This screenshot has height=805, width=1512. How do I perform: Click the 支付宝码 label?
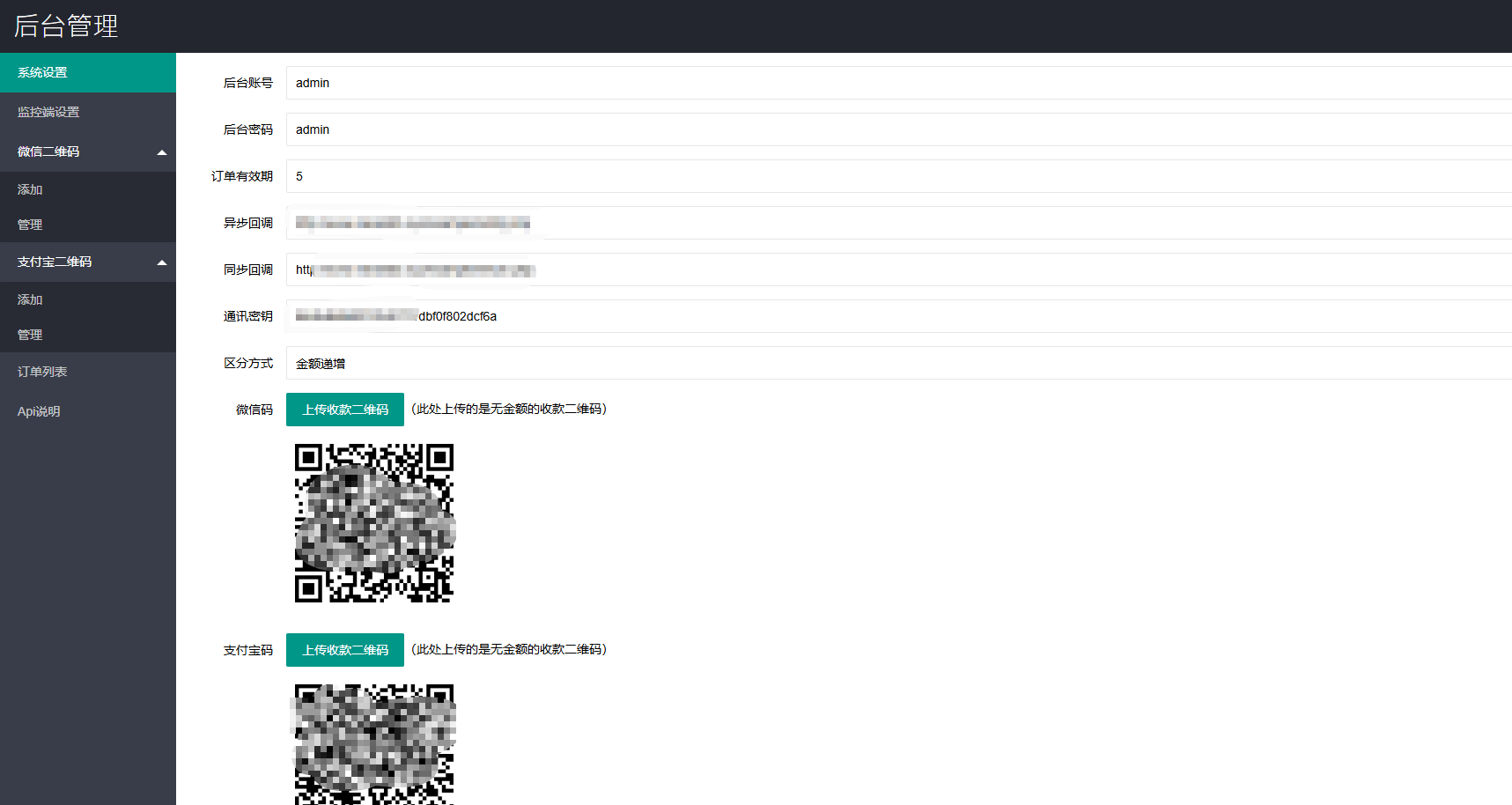(x=248, y=650)
